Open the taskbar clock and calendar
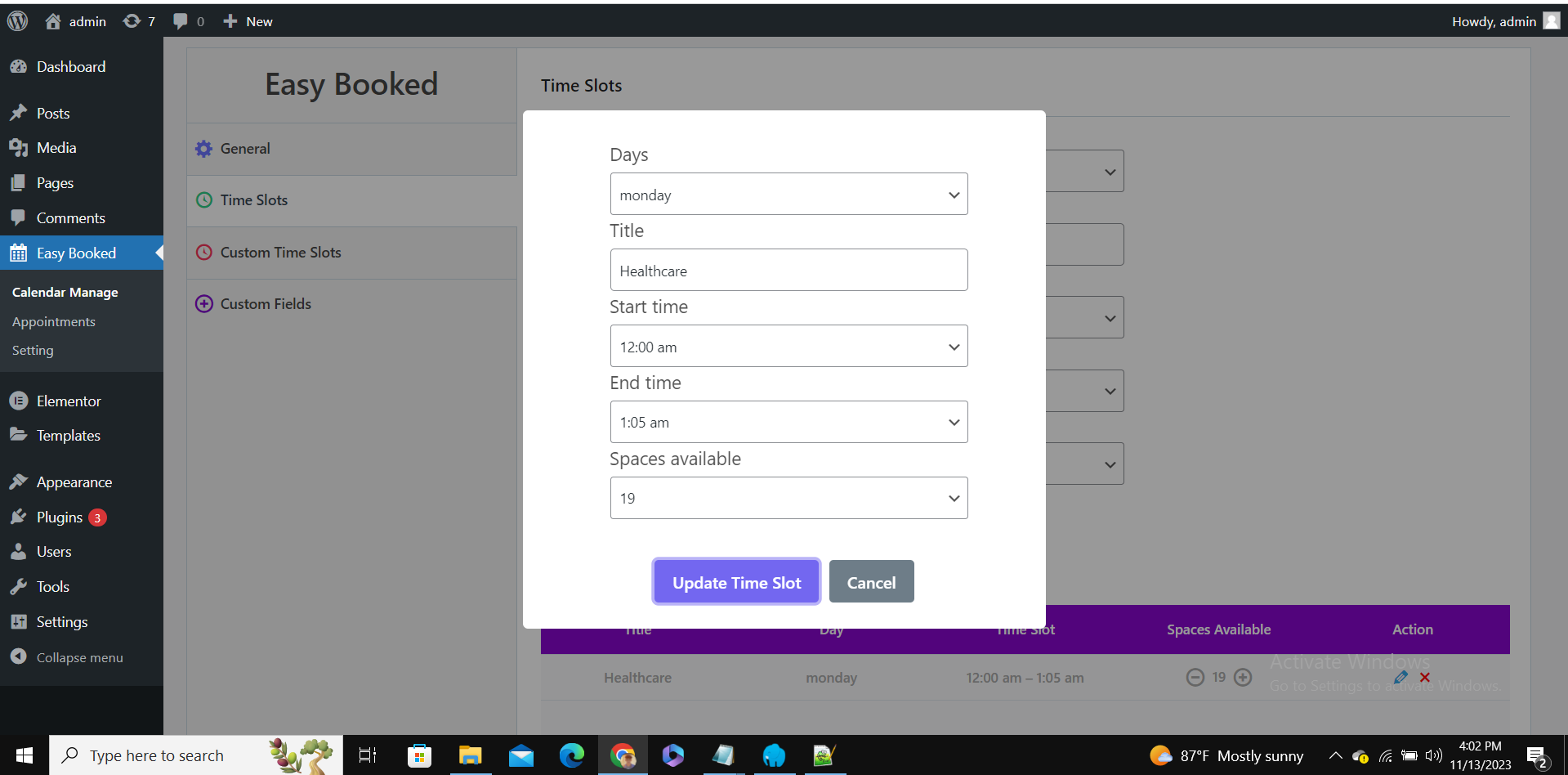 tap(1481, 755)
